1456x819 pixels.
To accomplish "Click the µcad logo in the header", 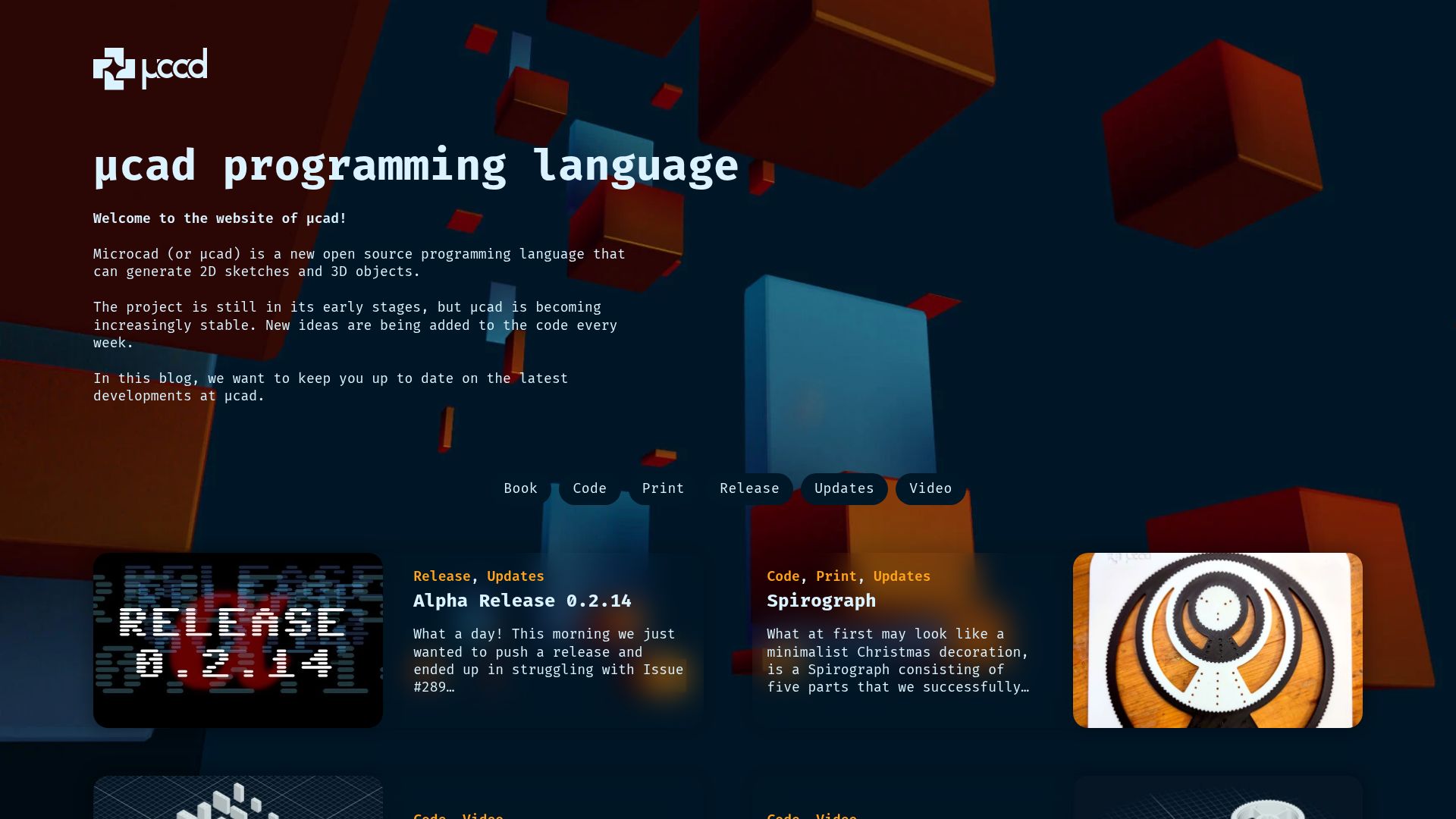I will pos(150,68).
